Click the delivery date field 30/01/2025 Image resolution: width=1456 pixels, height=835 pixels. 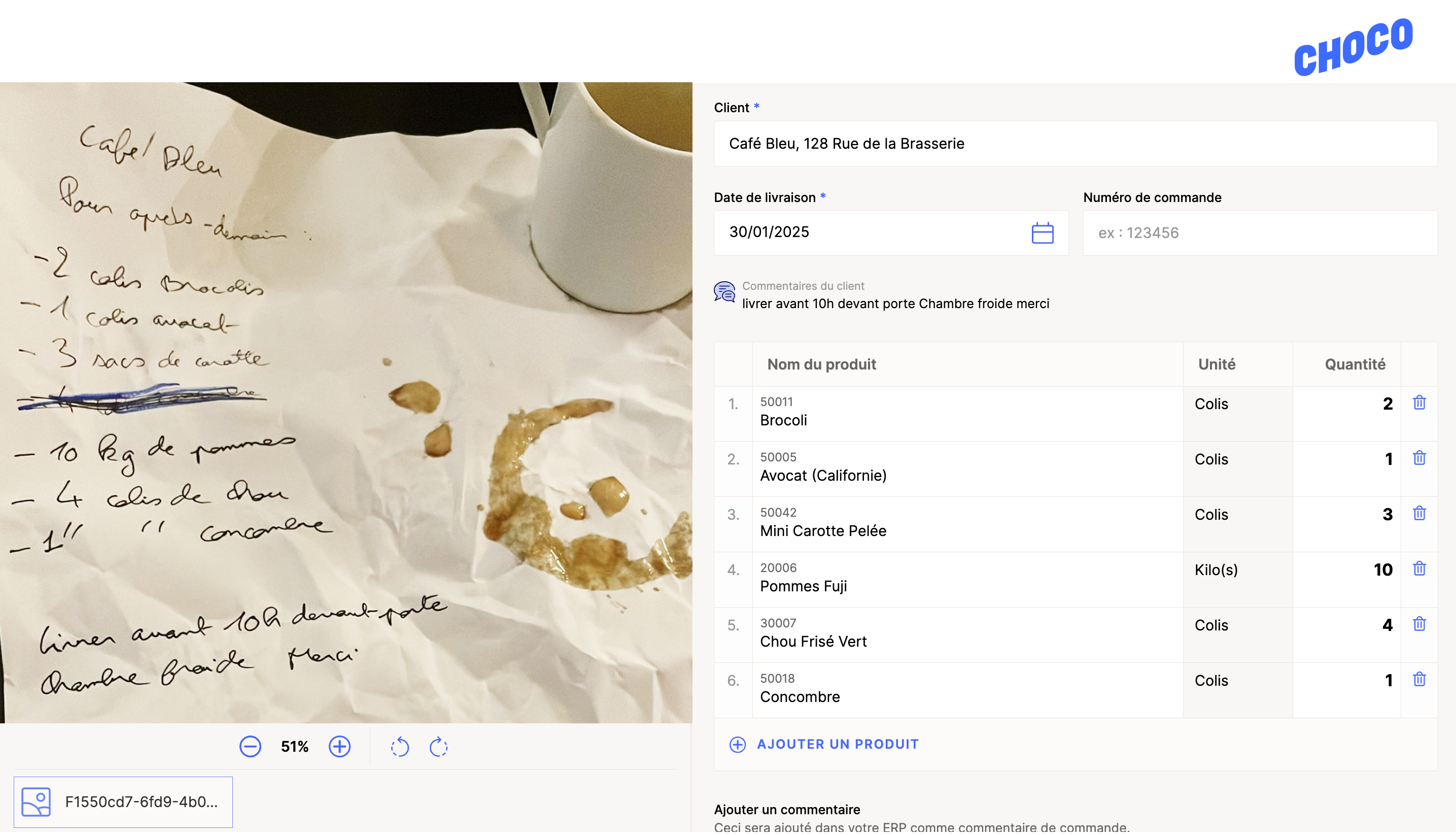pos(890,232)
